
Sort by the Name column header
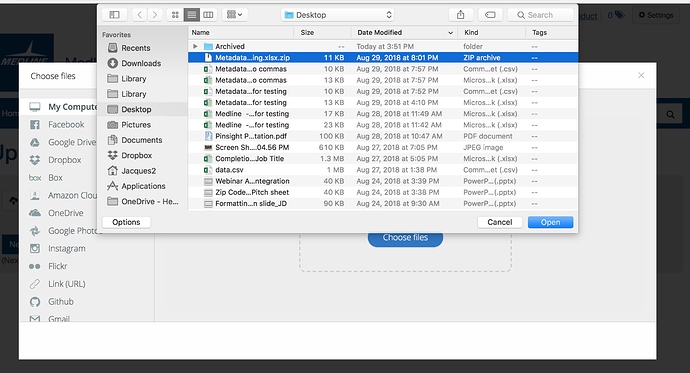241,33
